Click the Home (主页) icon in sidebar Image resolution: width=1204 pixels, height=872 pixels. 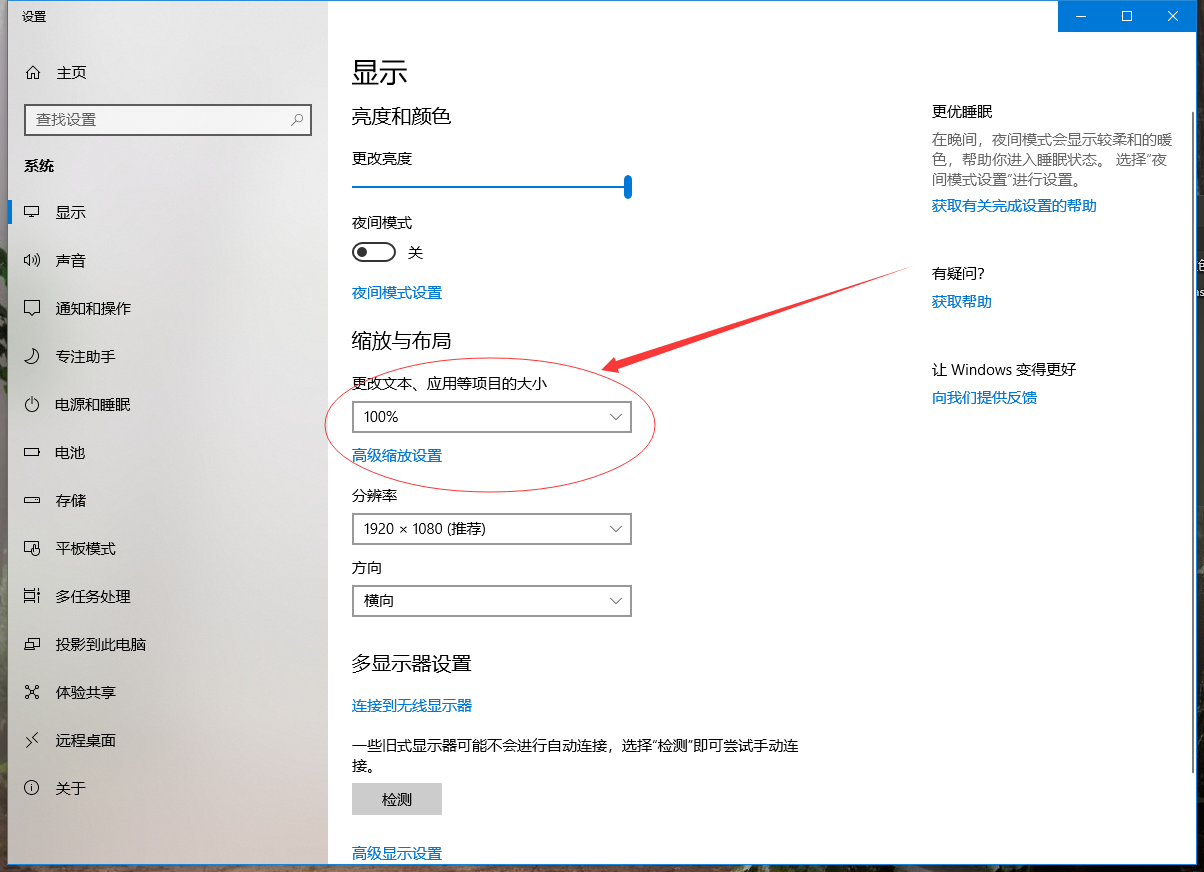33,73
